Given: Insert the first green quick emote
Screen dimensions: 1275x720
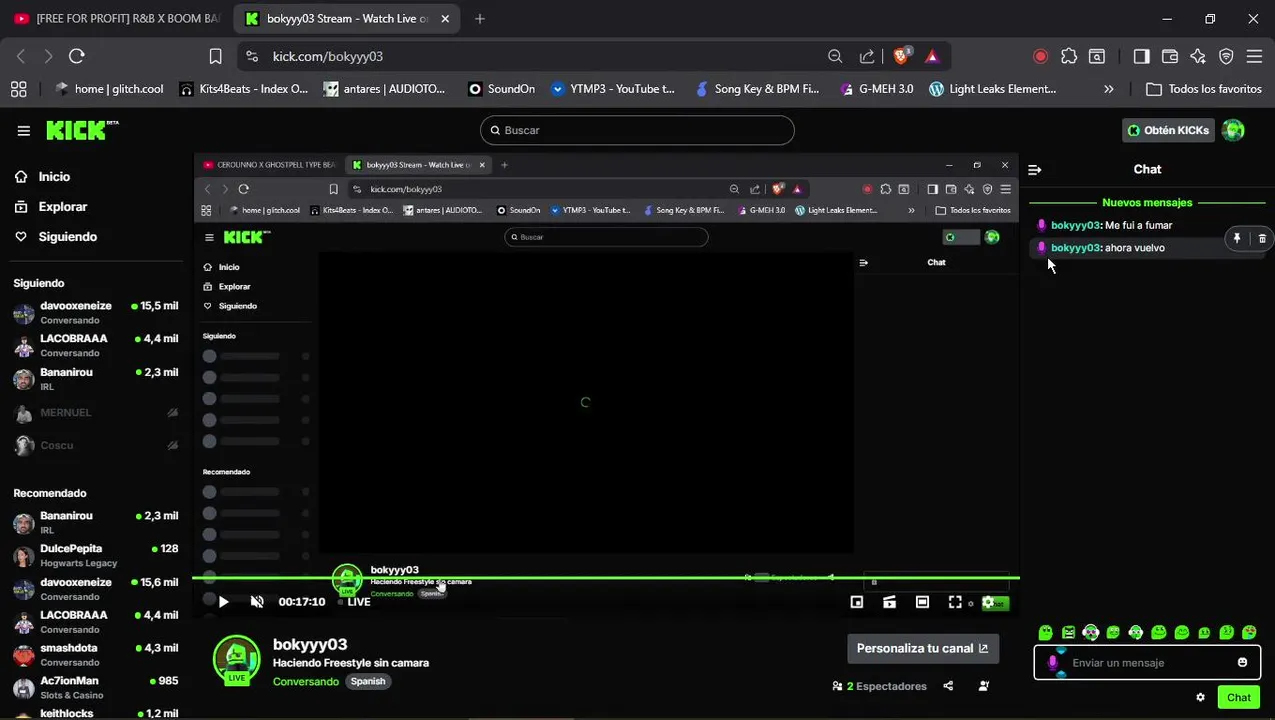Looking at the screenshot, I should coord(1045,633).
